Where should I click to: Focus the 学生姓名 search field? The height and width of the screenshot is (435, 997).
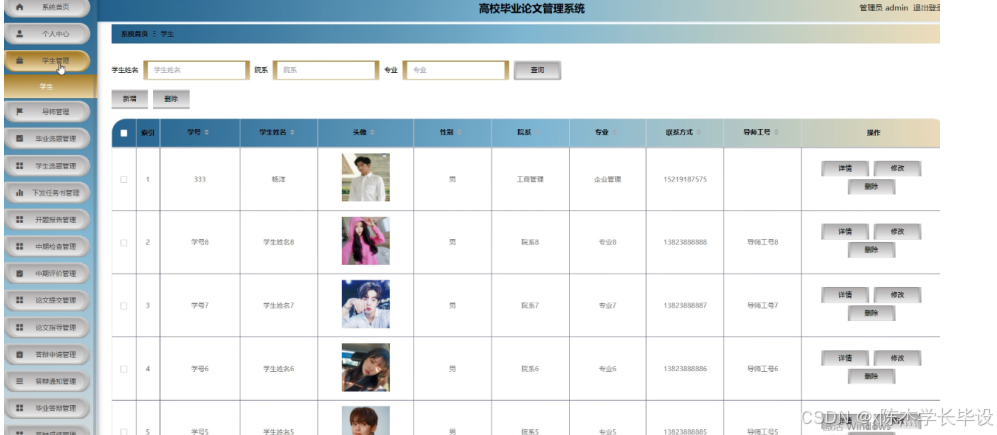click(196, 70)
